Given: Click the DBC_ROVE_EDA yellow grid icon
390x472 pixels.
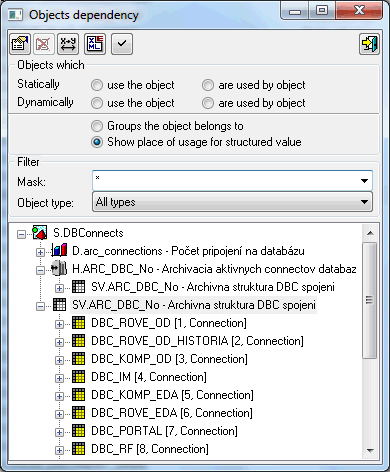Looking at the screenshot, I should [78, 413].
